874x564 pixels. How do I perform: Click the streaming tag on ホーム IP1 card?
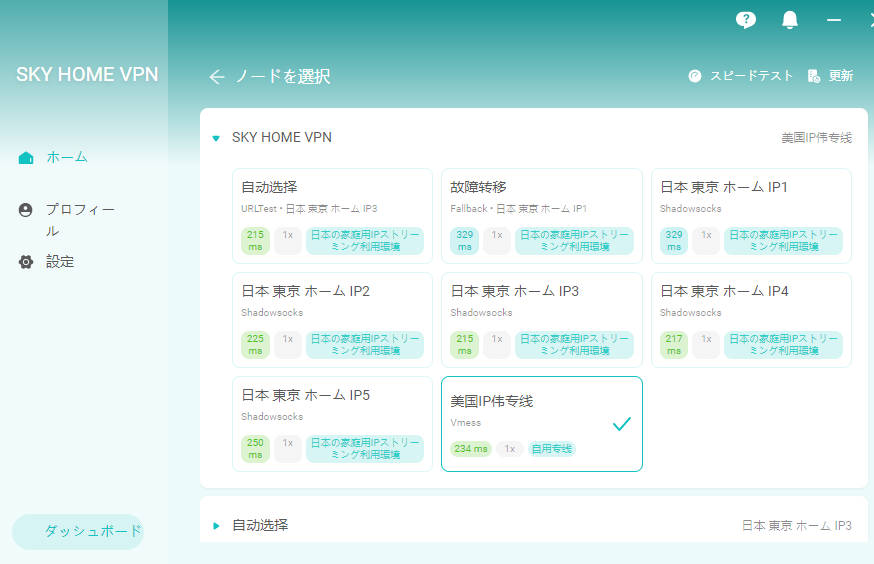tap(783, 241)
